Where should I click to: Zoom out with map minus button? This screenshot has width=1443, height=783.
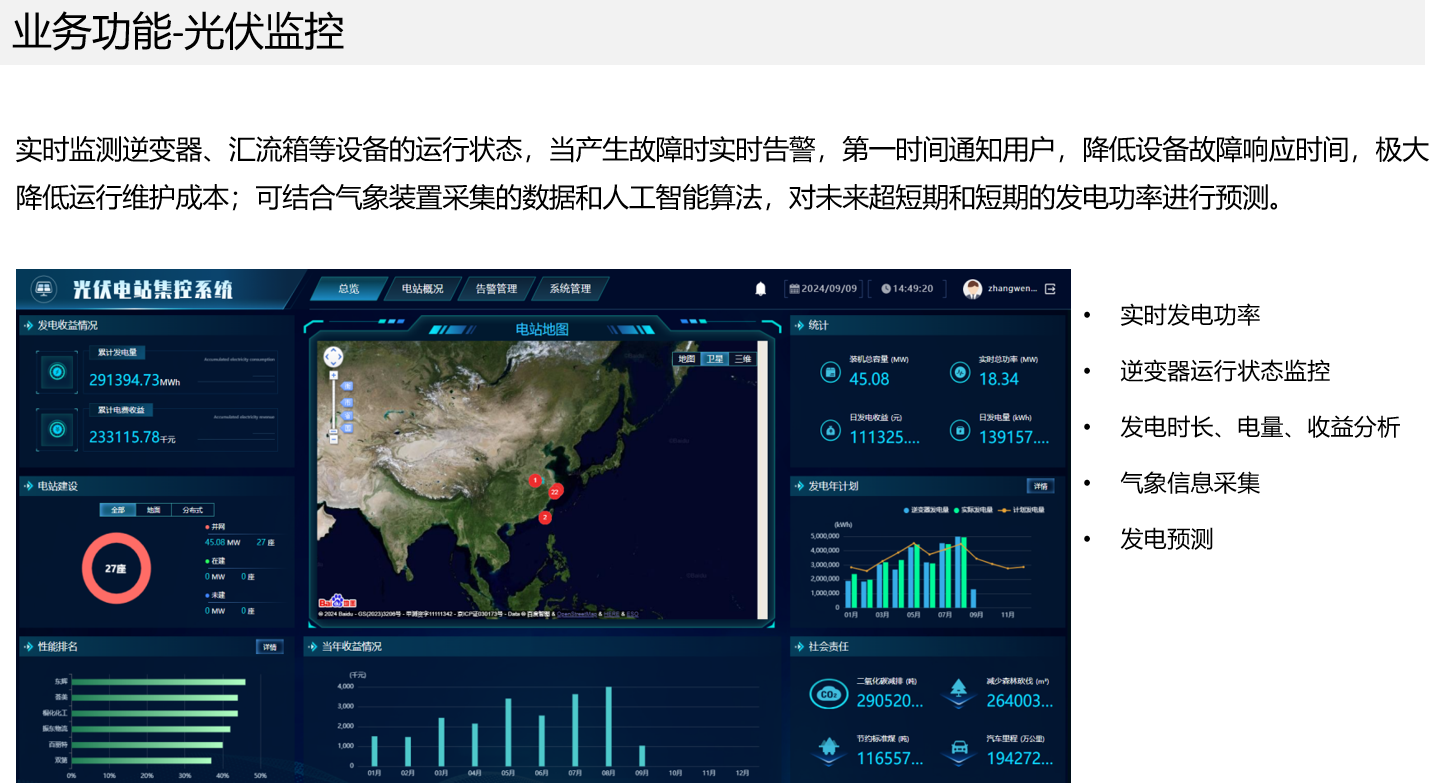333,439
